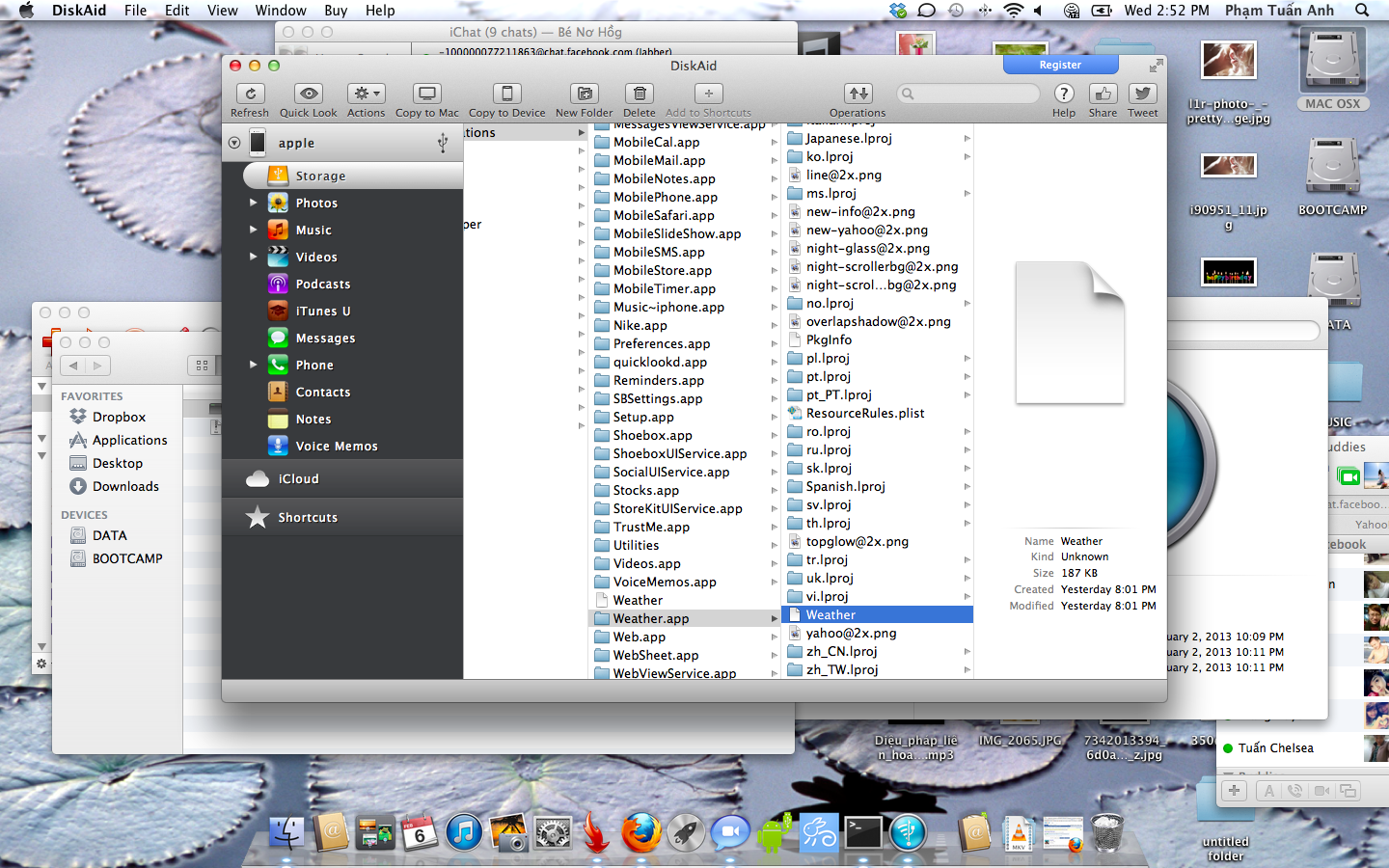The image size is (1389, 868).
Task: Collapse the apple device disclosure arrow
Action: [x=234, y=143]
